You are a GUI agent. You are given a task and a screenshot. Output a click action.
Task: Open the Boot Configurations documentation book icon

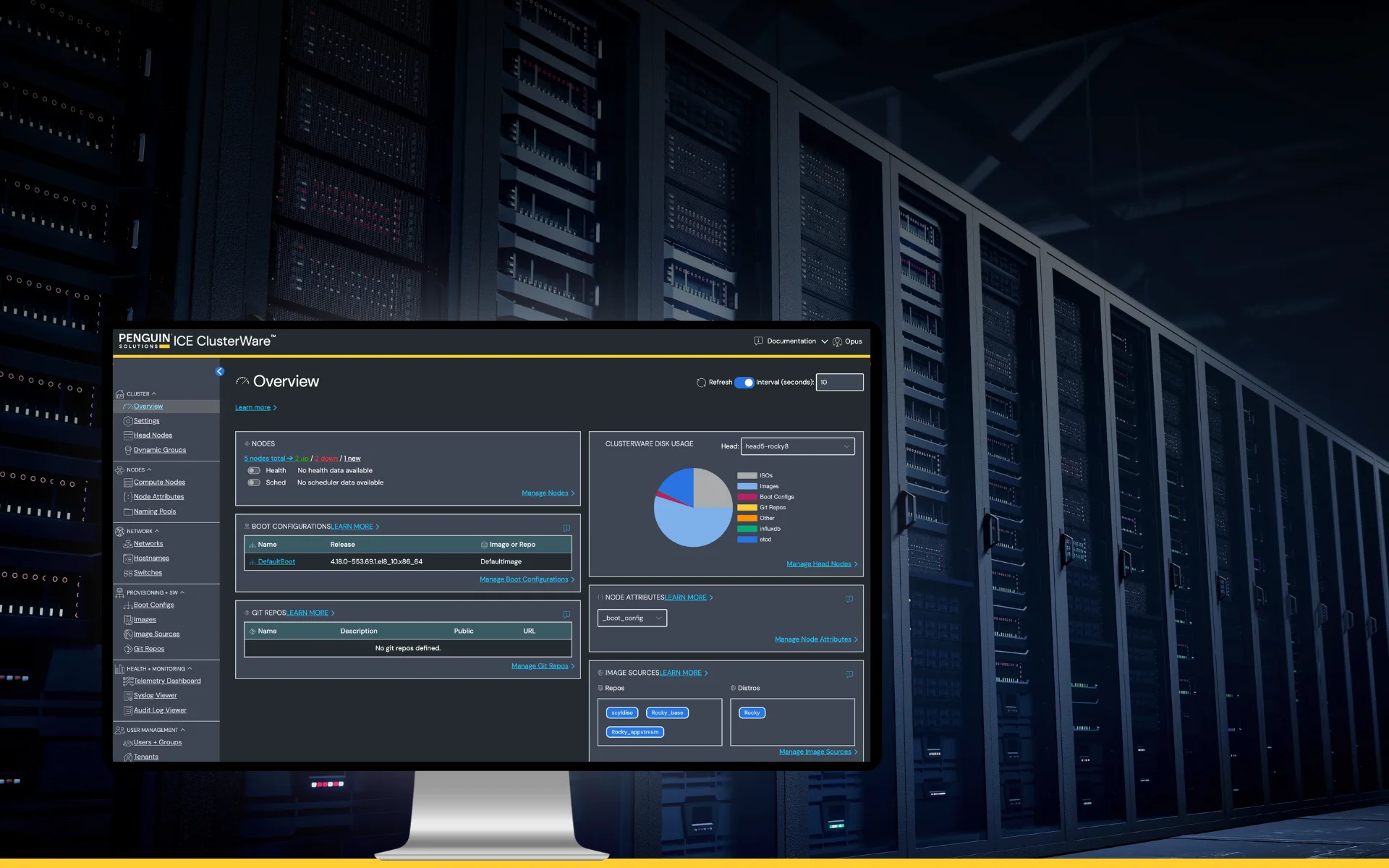pyautogui.click(x=566, y=527)
